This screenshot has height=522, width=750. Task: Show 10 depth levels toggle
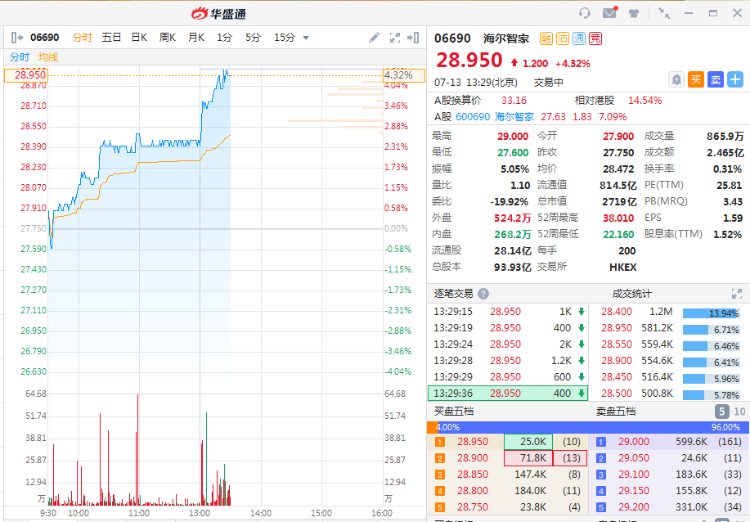739,411
